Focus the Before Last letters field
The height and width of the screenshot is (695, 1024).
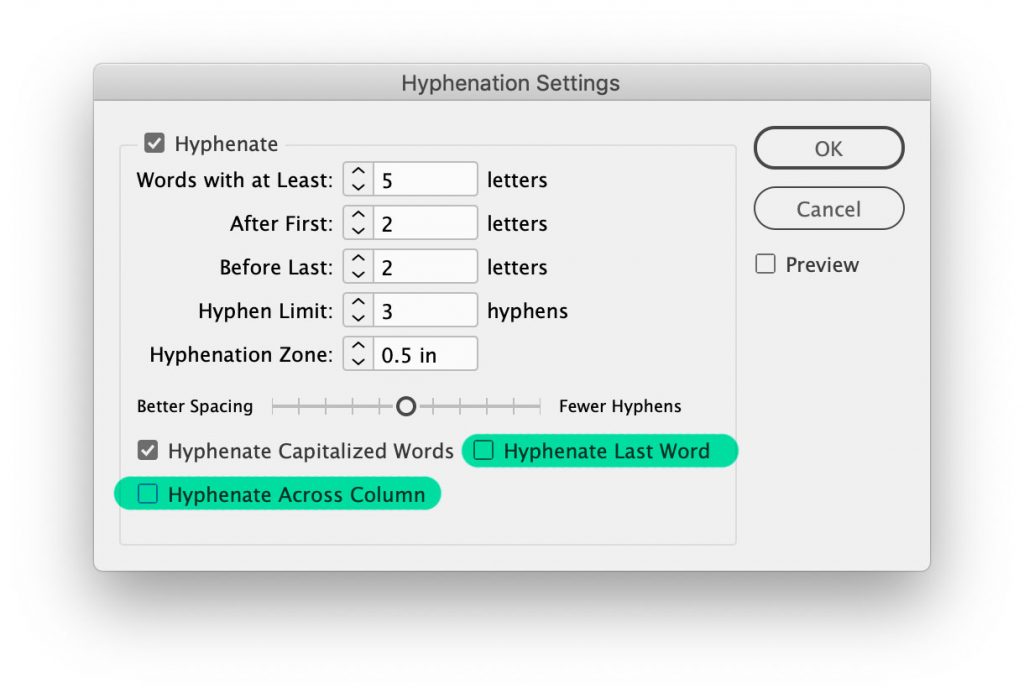425,267
